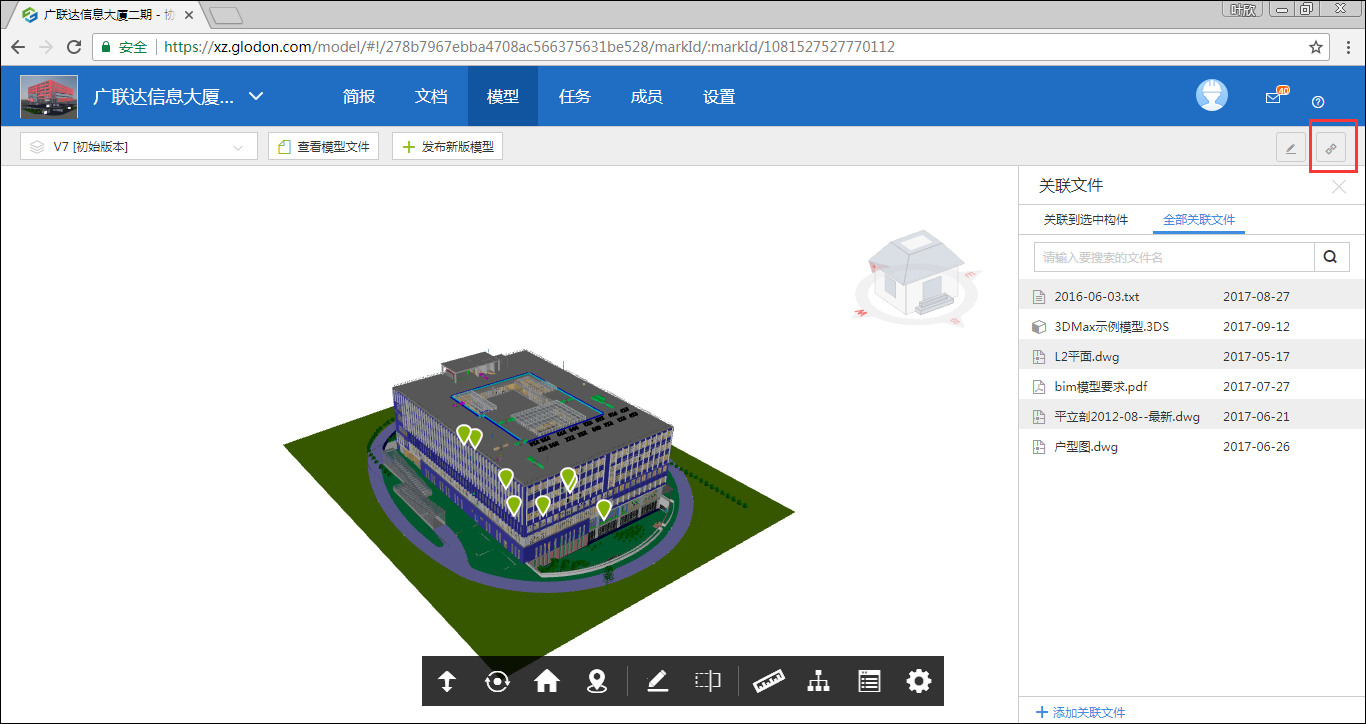1366x724 pixels.
Task: Go to the 任务 menu item
Action: 575,97
